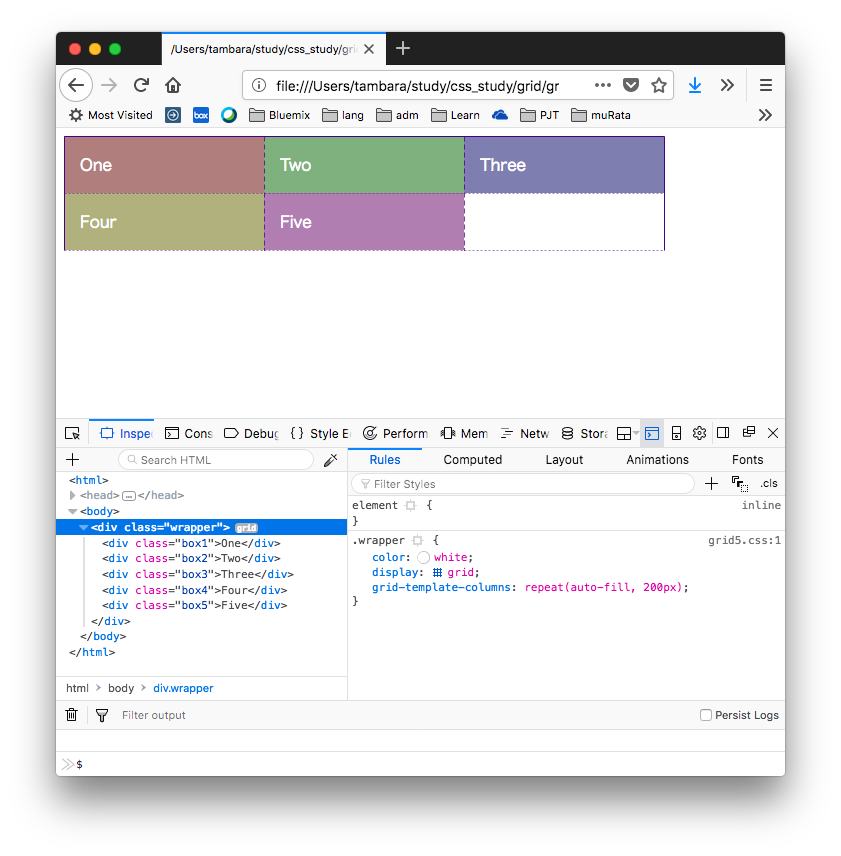Open the grid5.css:1 source link

pos(744,540)
